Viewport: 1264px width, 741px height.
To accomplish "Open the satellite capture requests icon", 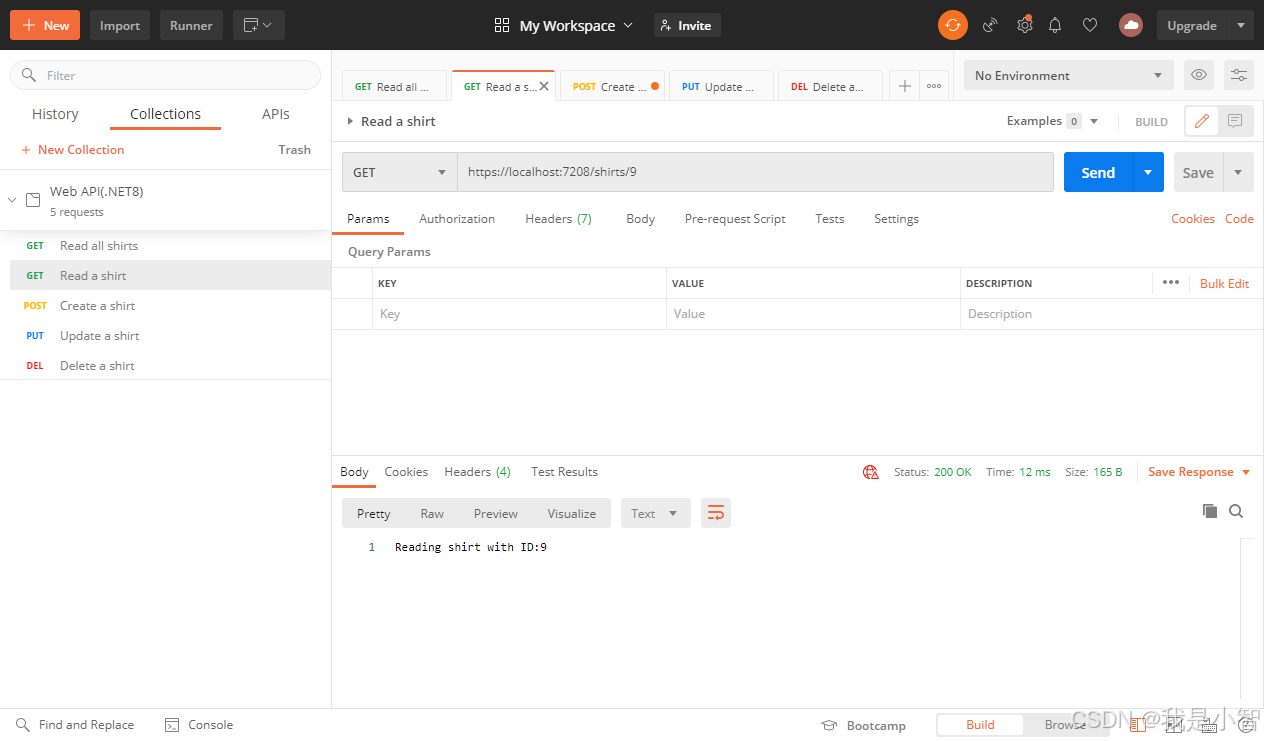I will tap(990, 25).
